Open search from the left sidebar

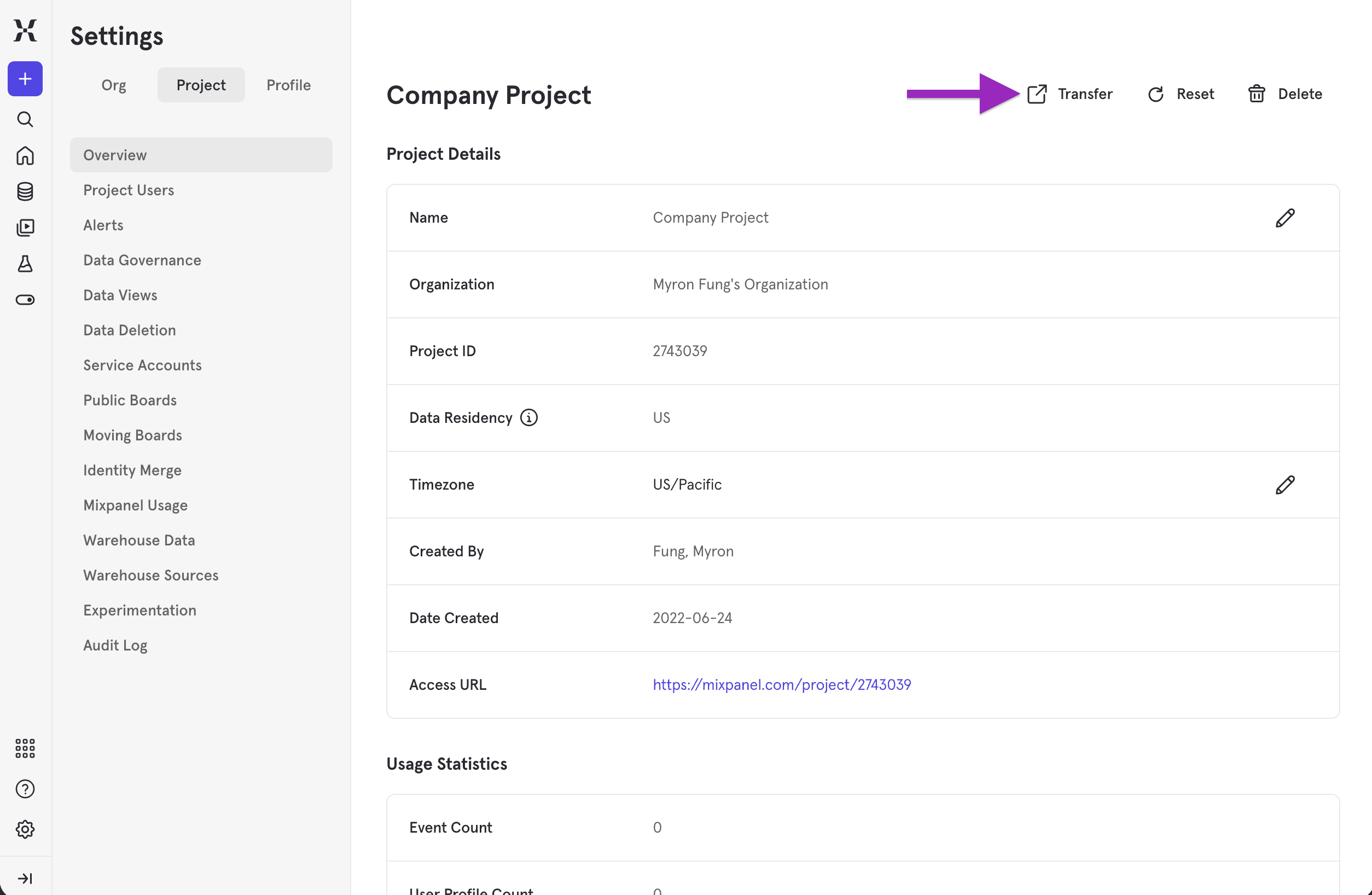[x=25, y=119]
